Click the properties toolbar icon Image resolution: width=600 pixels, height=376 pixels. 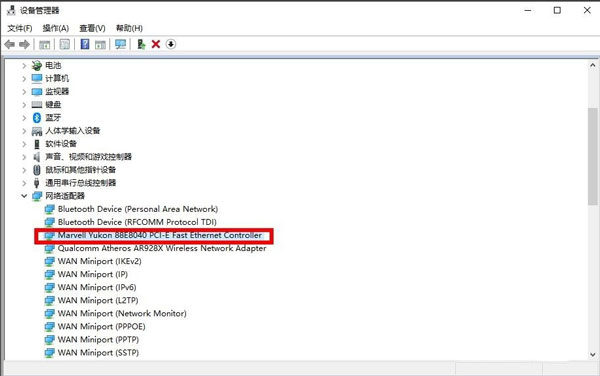tap(65, 44)
